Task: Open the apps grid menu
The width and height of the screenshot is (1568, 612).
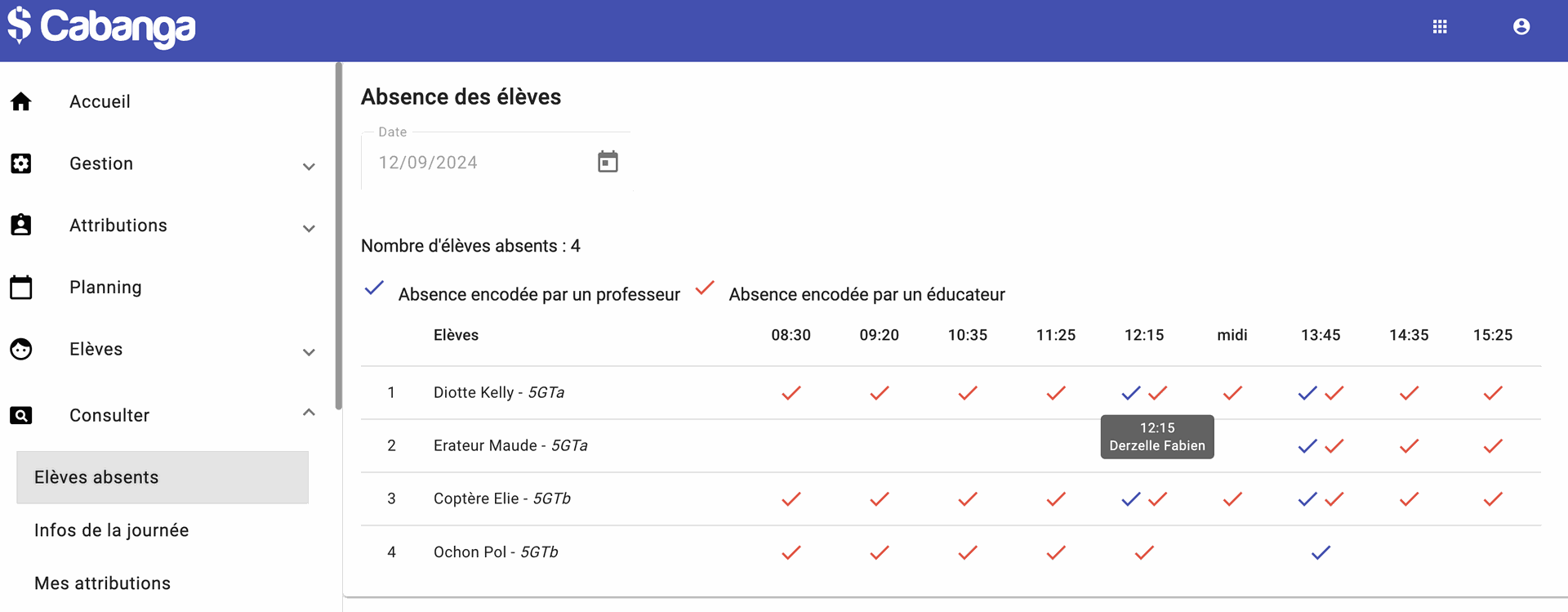Action: pos(1440,27)
